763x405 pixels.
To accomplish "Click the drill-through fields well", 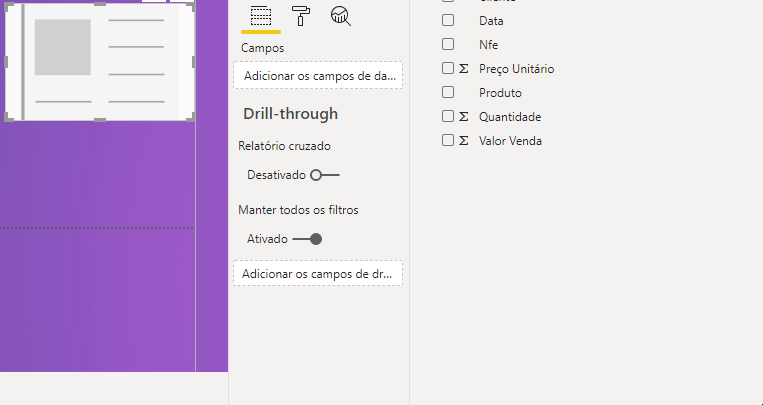I will (x=318, y=273).
